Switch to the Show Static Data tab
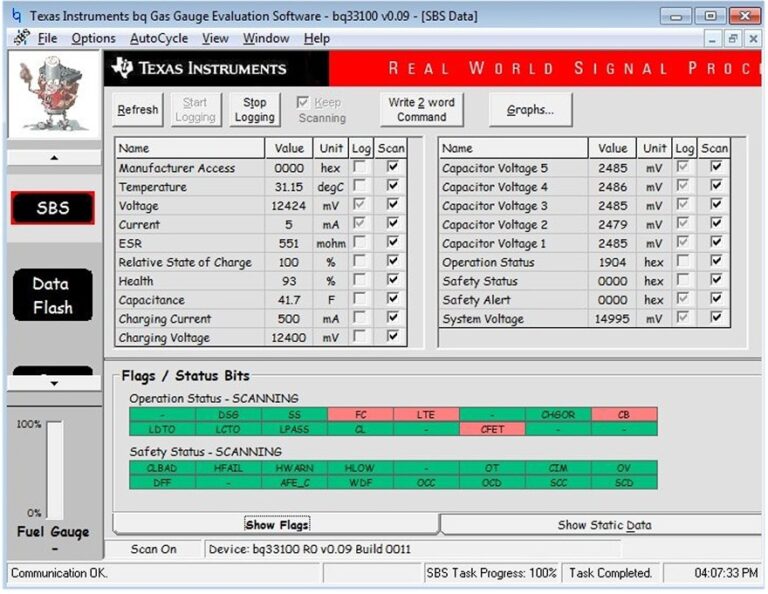Screen dimensions: 768x594 [x=604, y=525]
